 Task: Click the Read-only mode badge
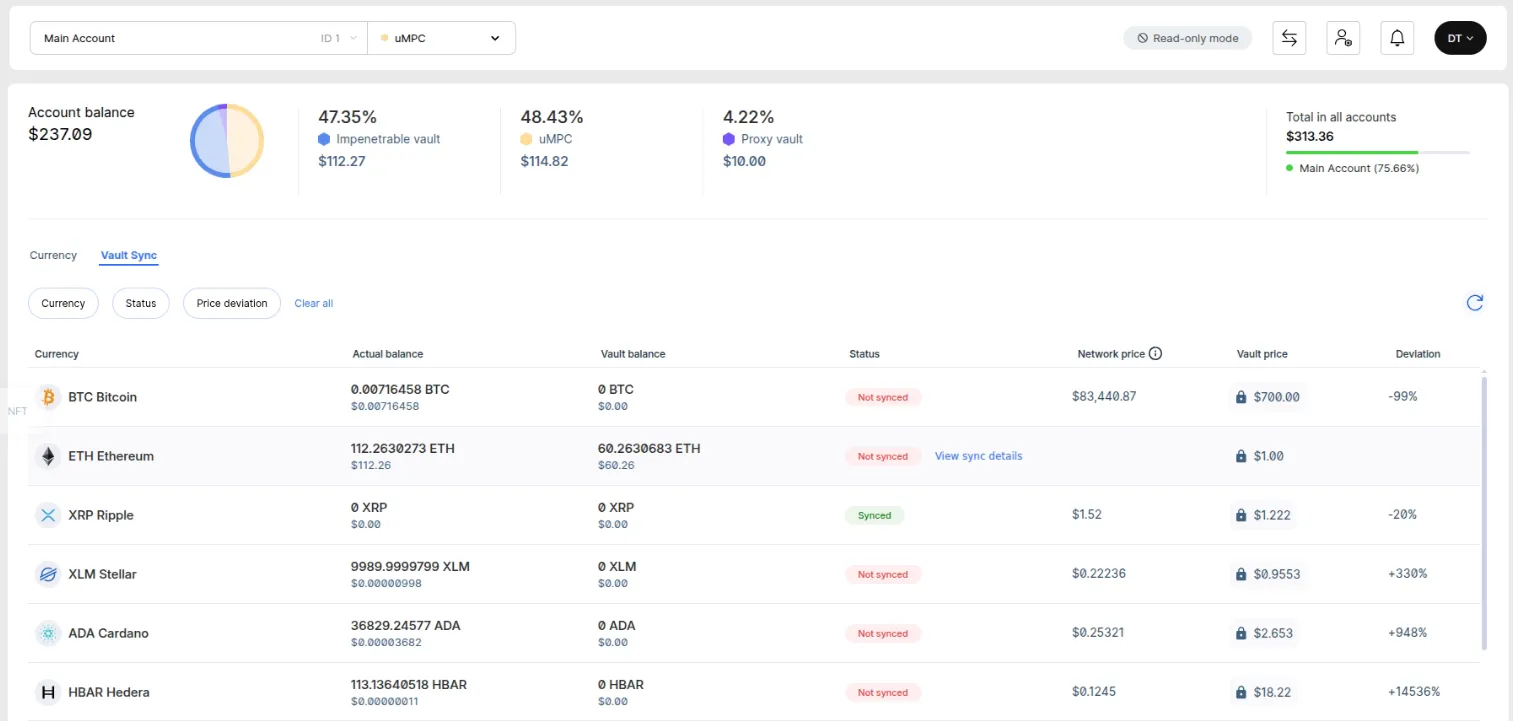[x=1187, y=38]
